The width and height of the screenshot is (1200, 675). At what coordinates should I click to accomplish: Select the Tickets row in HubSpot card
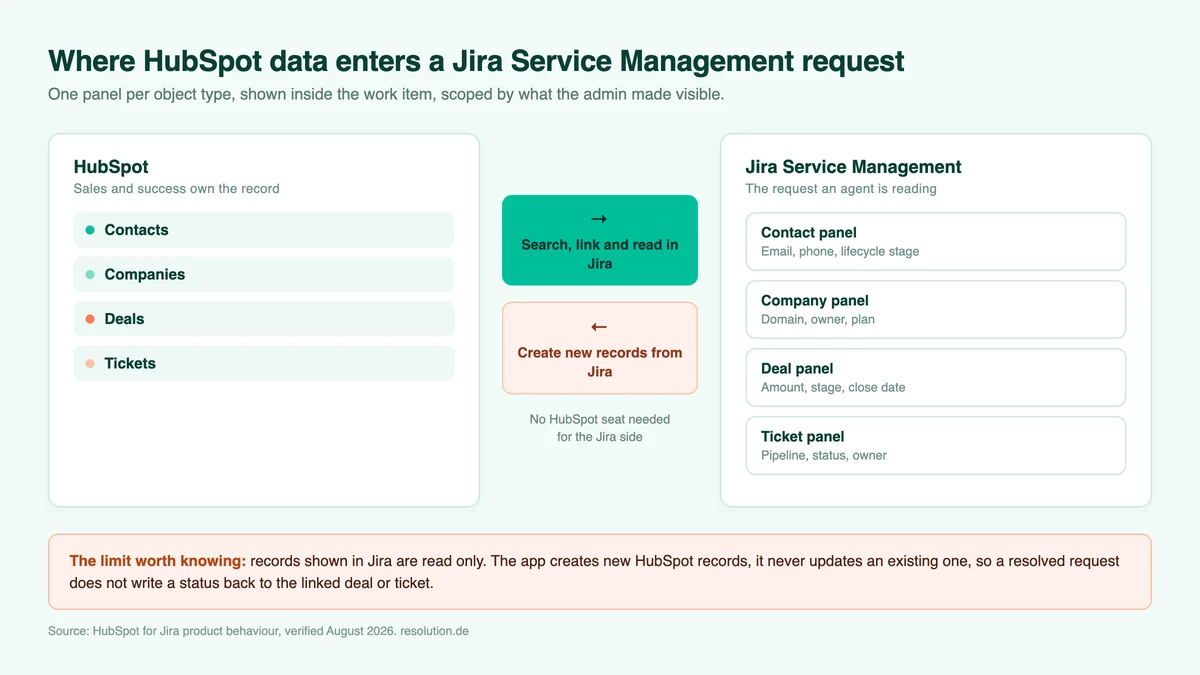(264, 363)
